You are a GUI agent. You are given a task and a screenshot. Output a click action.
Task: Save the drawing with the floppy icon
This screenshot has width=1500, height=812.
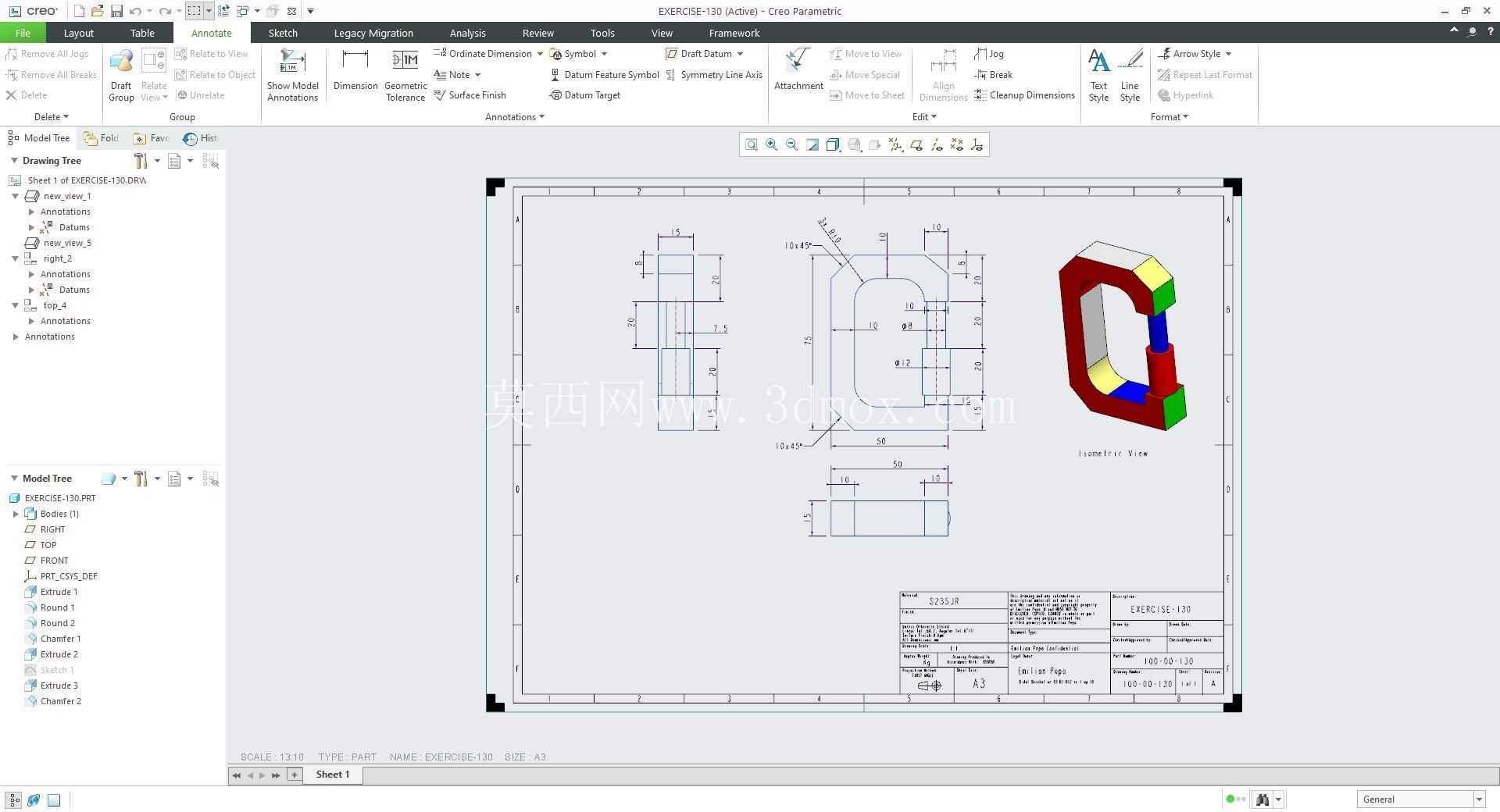(116, 11)
